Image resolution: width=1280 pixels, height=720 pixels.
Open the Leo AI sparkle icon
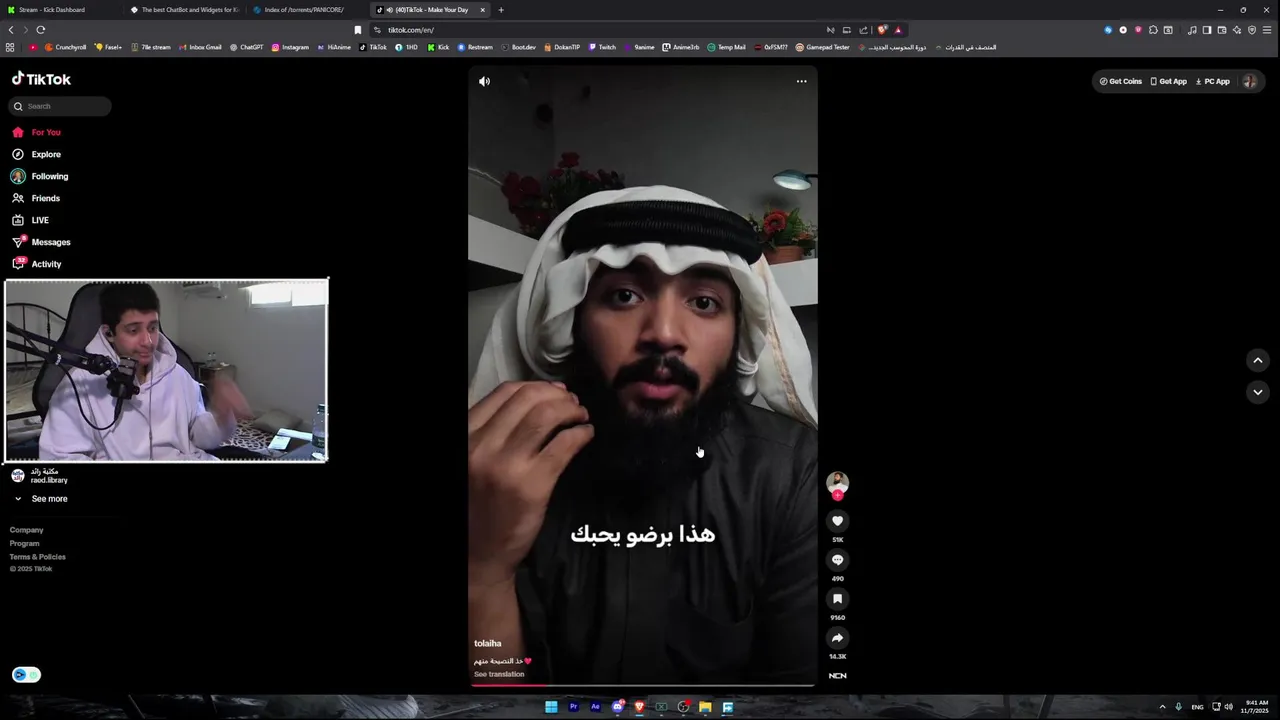coord(1237,30)
